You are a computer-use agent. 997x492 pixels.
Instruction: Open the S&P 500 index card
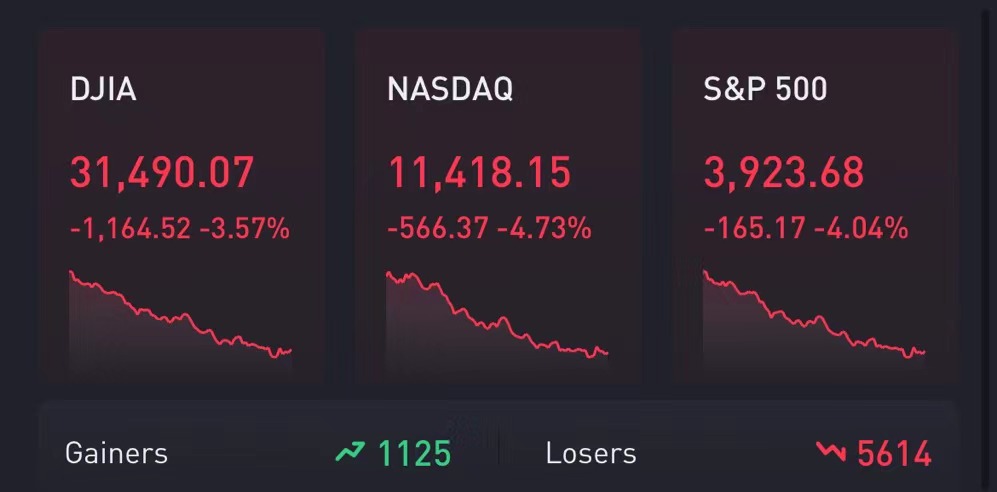tap(815, 206)
